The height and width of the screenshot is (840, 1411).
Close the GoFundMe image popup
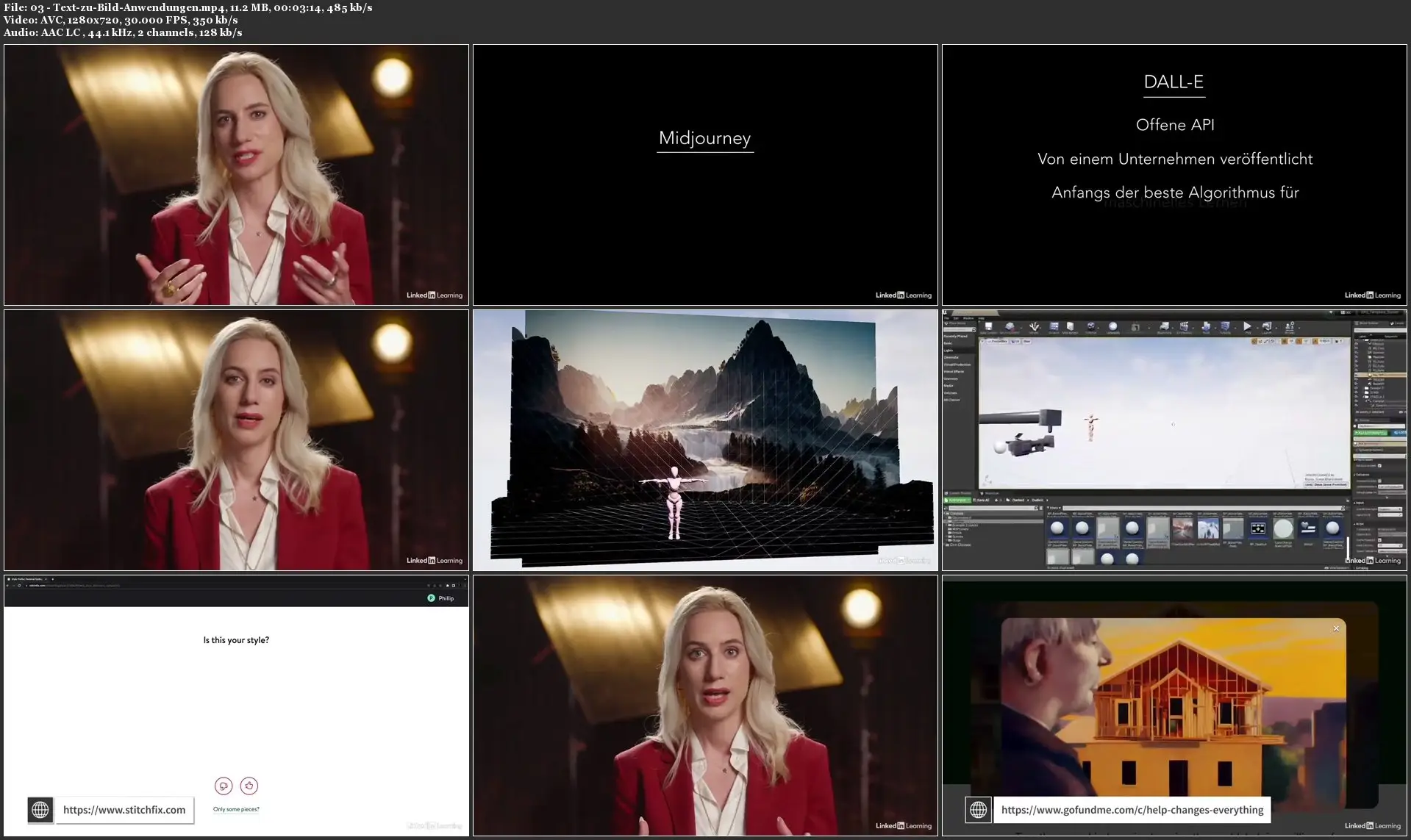pyautogui.click(x=1336, y=628)
